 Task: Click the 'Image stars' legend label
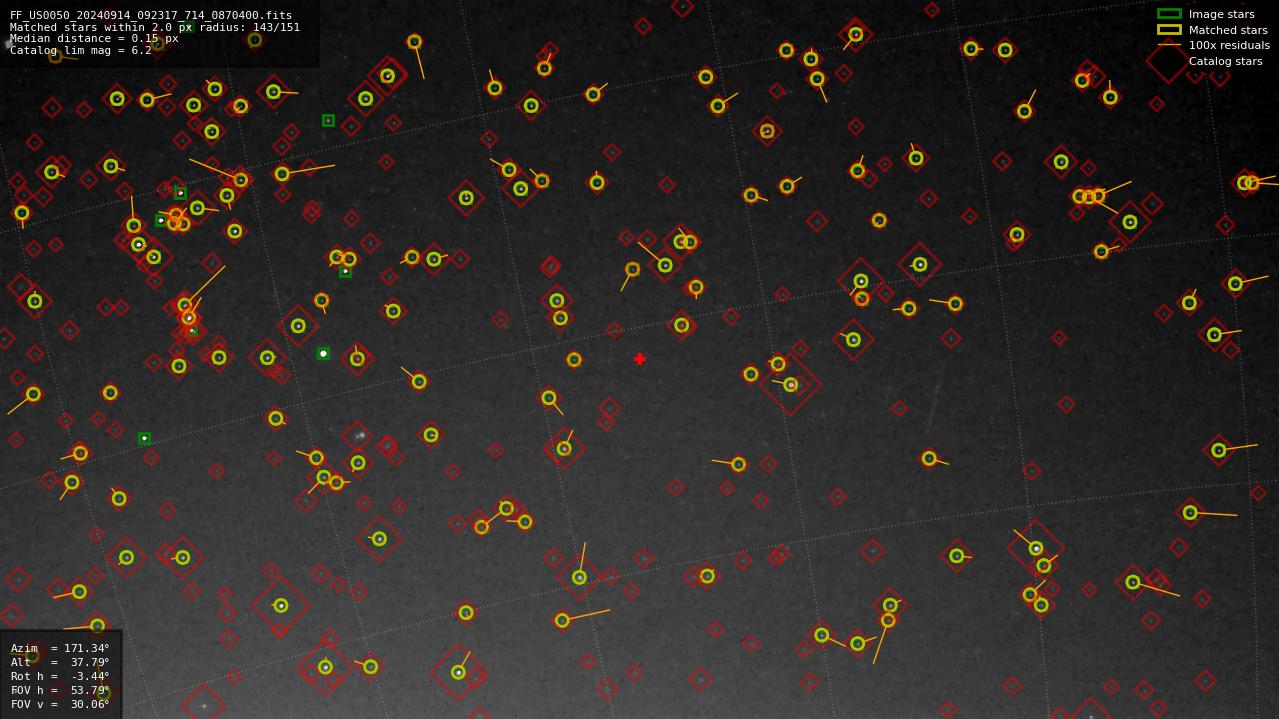(x=1221, y=14)
